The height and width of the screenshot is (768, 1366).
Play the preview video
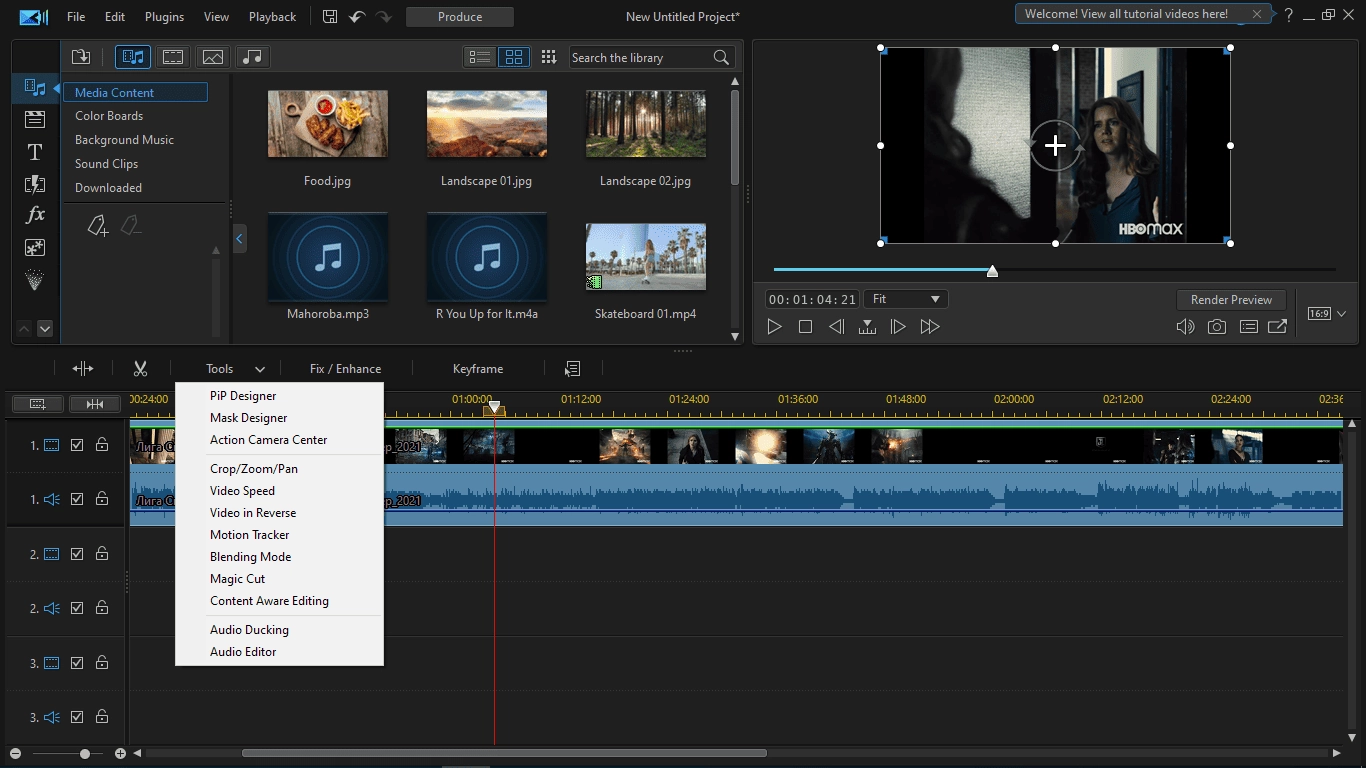(774, 327)
